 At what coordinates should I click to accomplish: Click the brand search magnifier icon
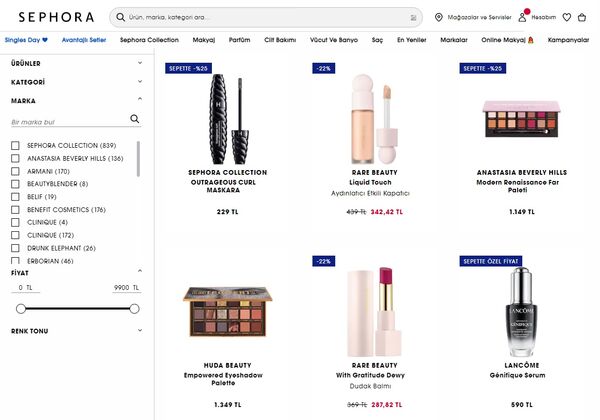pos(135,119)
